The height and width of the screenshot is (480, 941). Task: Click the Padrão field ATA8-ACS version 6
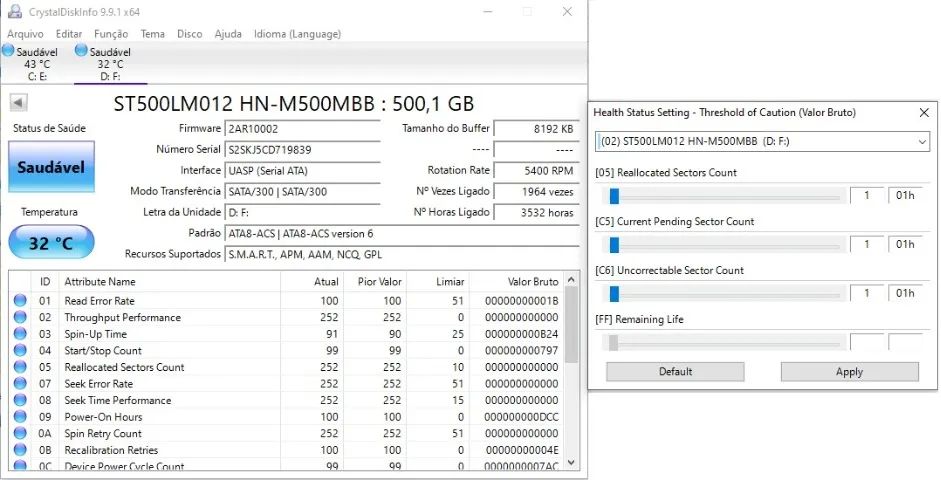click(x=401, y=233)
